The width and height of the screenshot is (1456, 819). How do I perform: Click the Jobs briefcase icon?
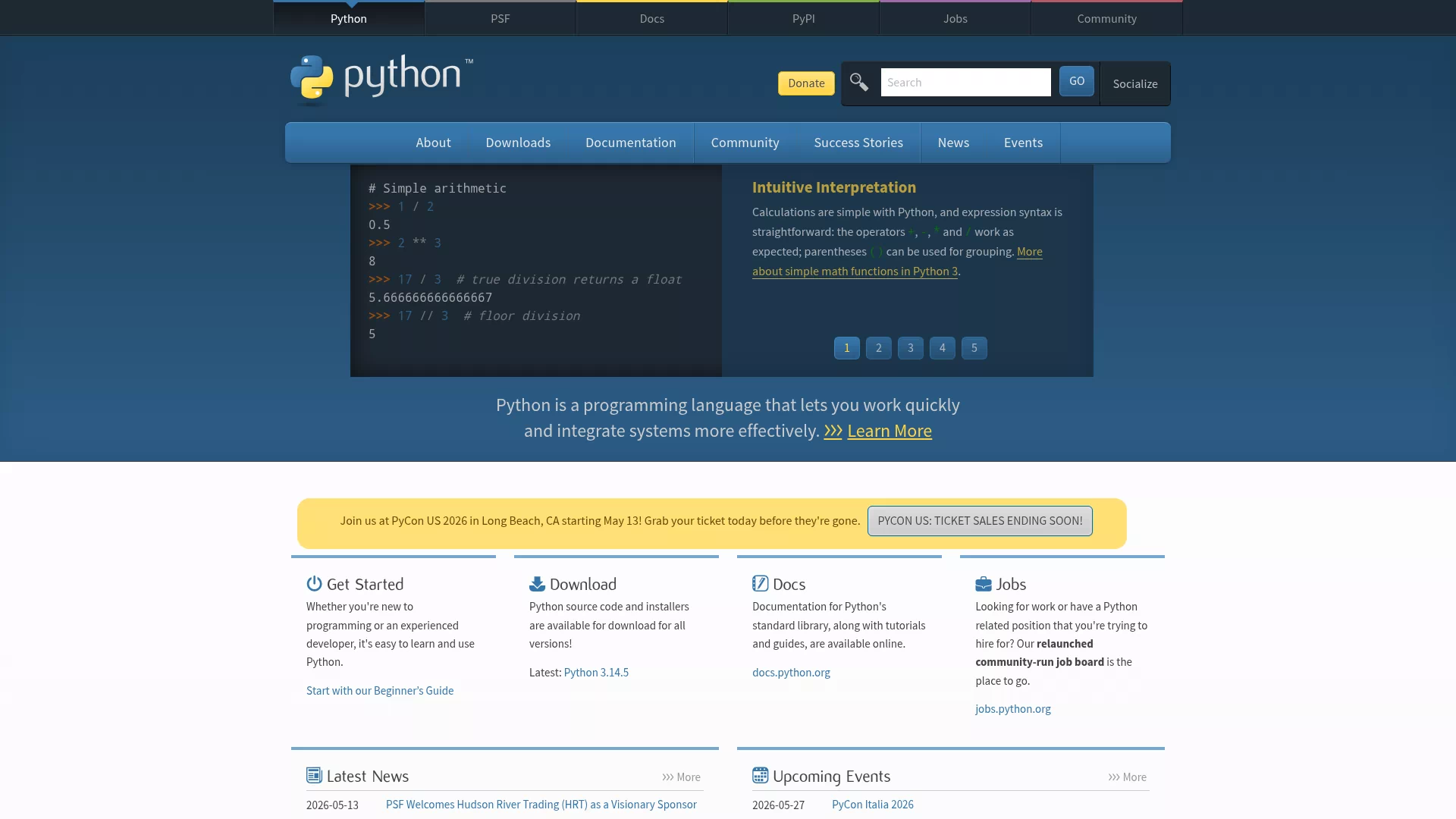984,583
